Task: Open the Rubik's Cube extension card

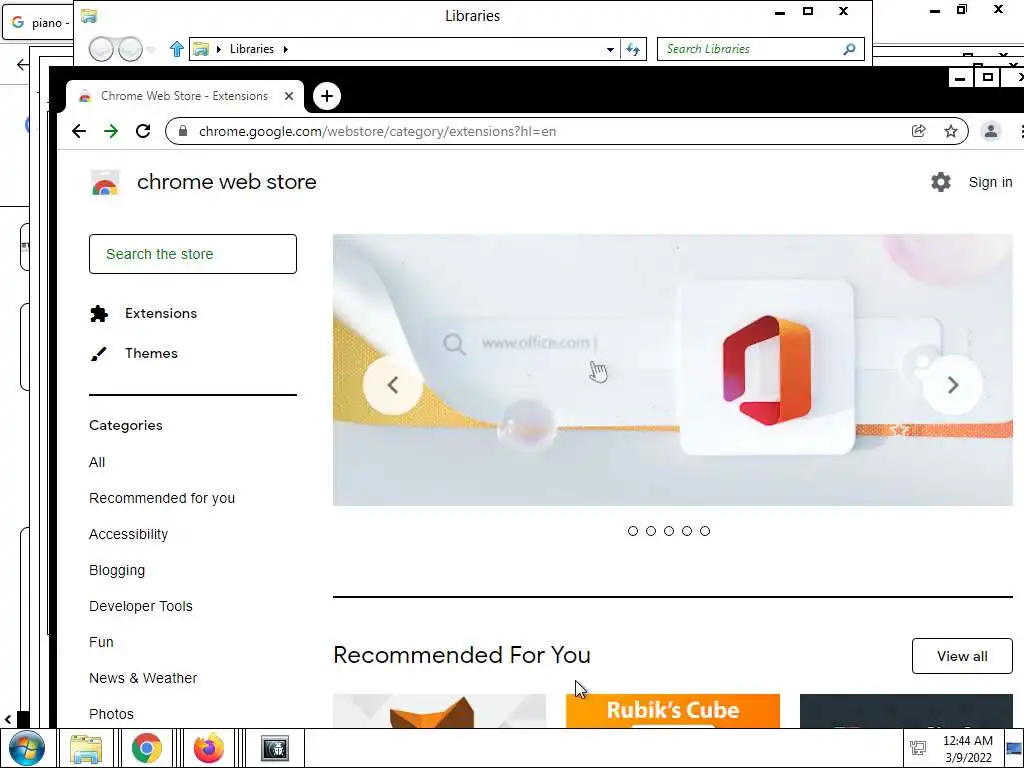Action: pos(673,711)
